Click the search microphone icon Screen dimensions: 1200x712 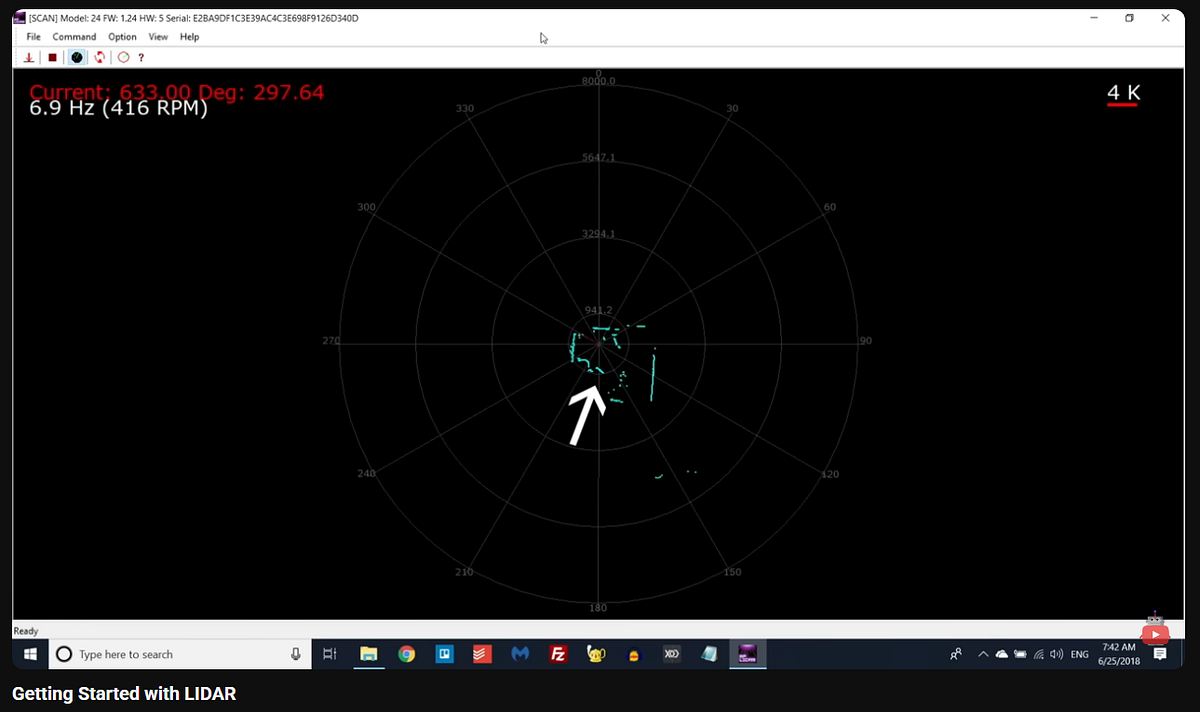pos(296,654)
